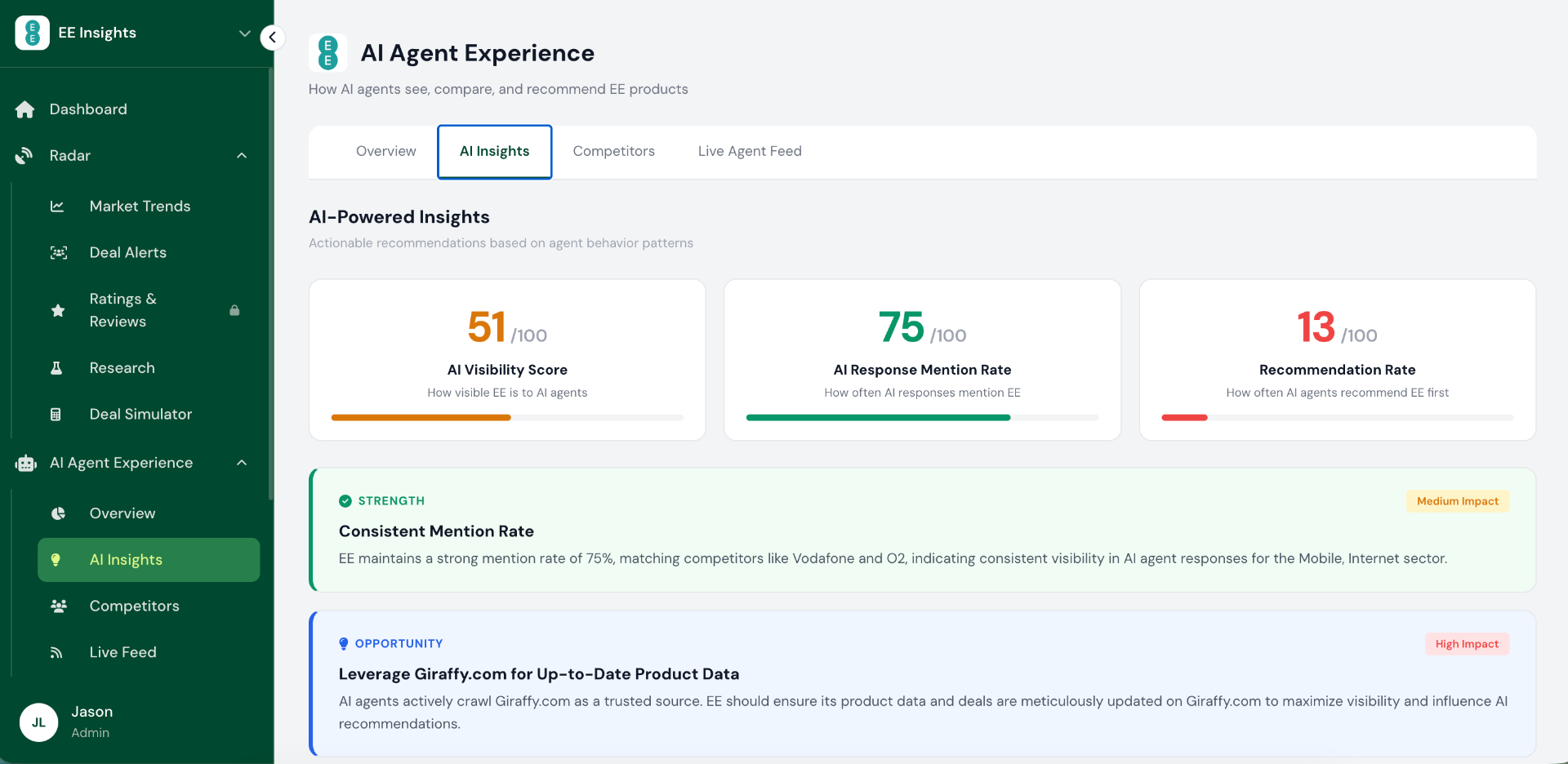Click the Medium Impact badge
Screen dimensions: 1568x764
(1457, 501)
